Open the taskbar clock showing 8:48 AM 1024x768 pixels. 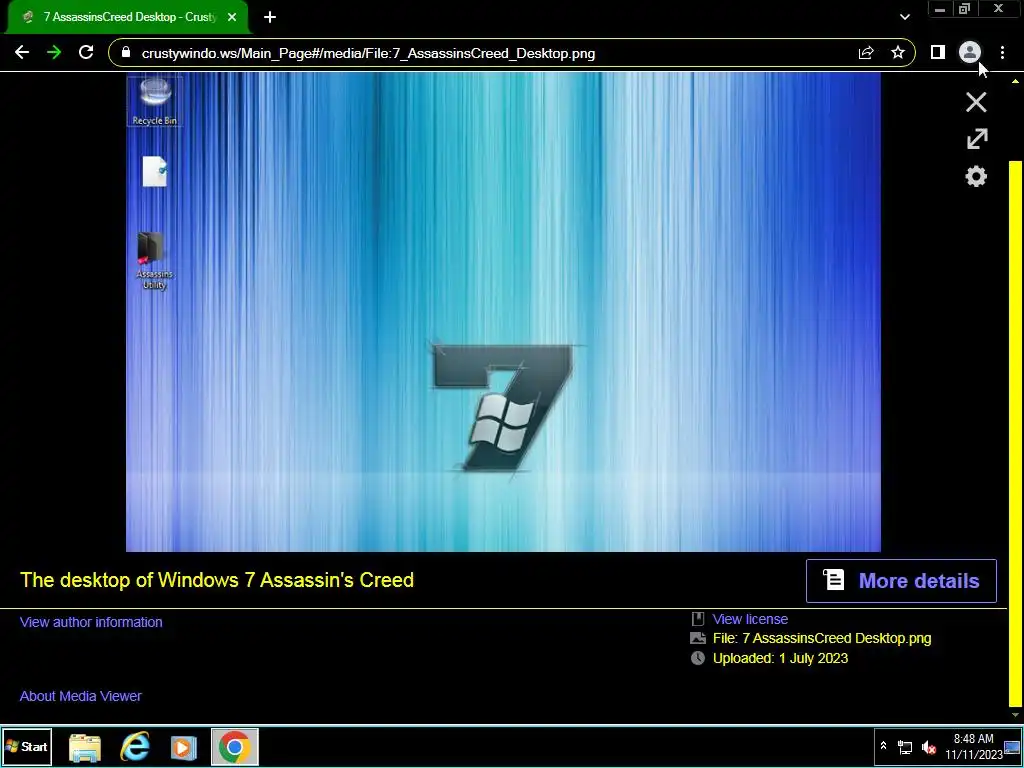(974, 747)
